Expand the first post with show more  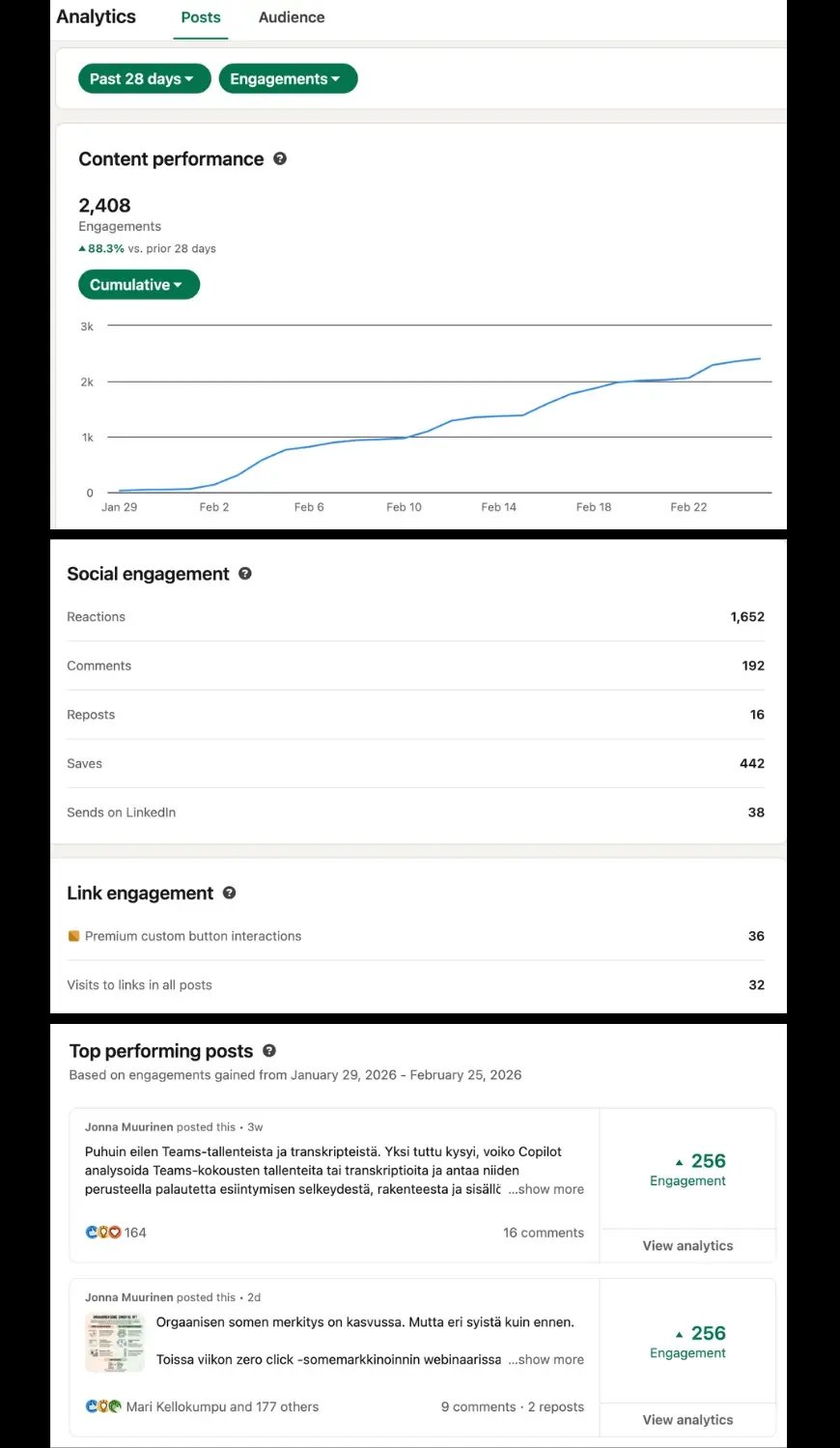pyautogui.click(x=546, y=1189)
